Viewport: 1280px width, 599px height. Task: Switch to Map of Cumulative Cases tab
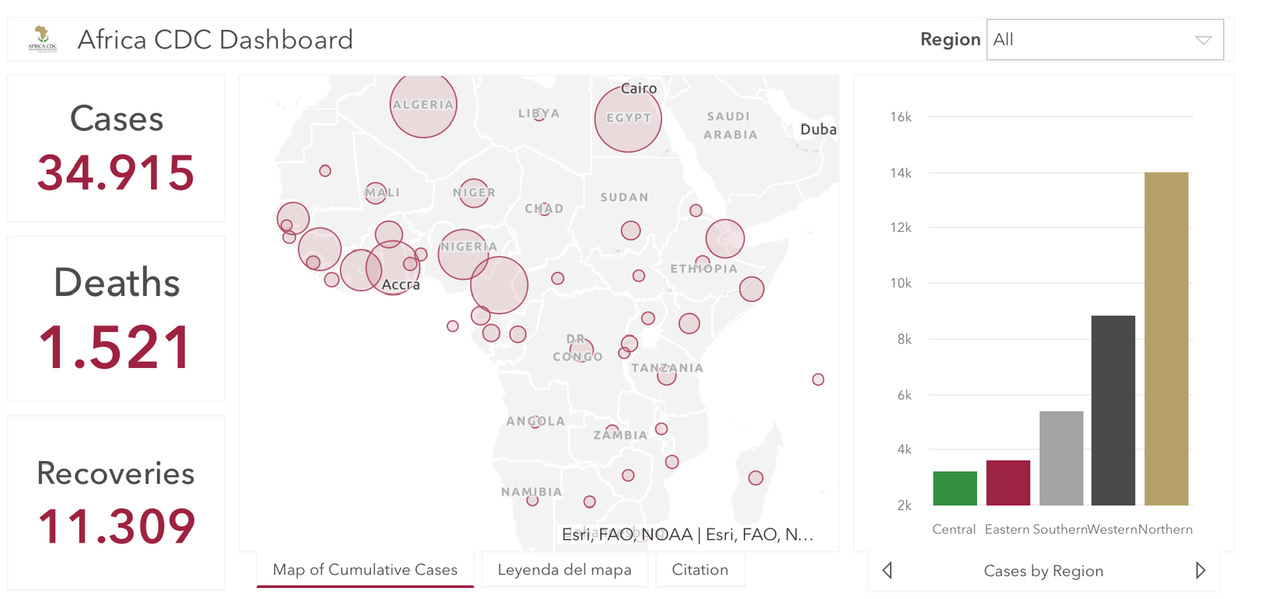pos(365,570)
